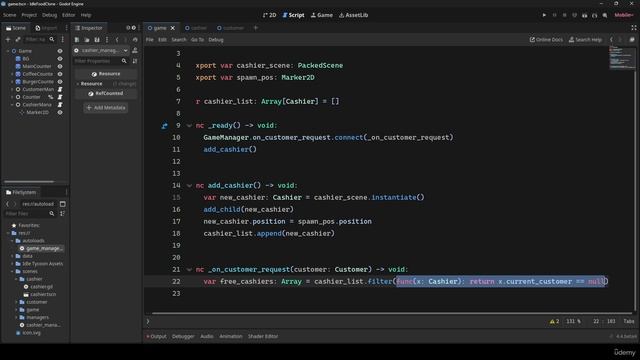The image size is (640, 360).
Task: Switch to the Import dock tab
Action: coord(46,28)
